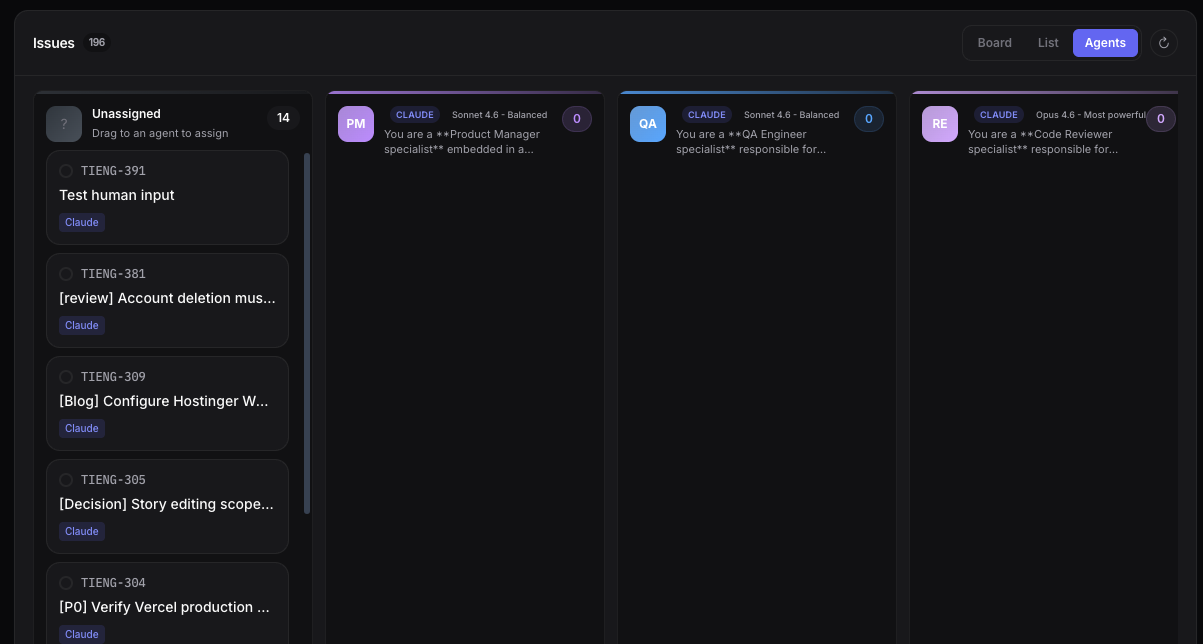Click the Unassigned column scrollbar
The image size is (1203, 644).
307,330
